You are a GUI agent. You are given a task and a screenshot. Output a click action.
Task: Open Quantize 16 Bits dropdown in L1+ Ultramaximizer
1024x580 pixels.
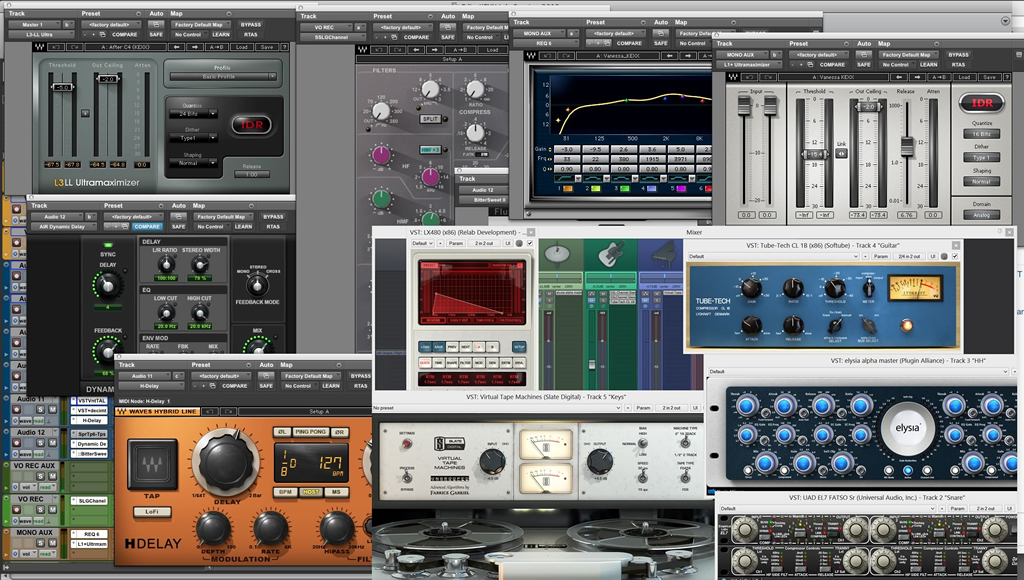tap(981, 134)
